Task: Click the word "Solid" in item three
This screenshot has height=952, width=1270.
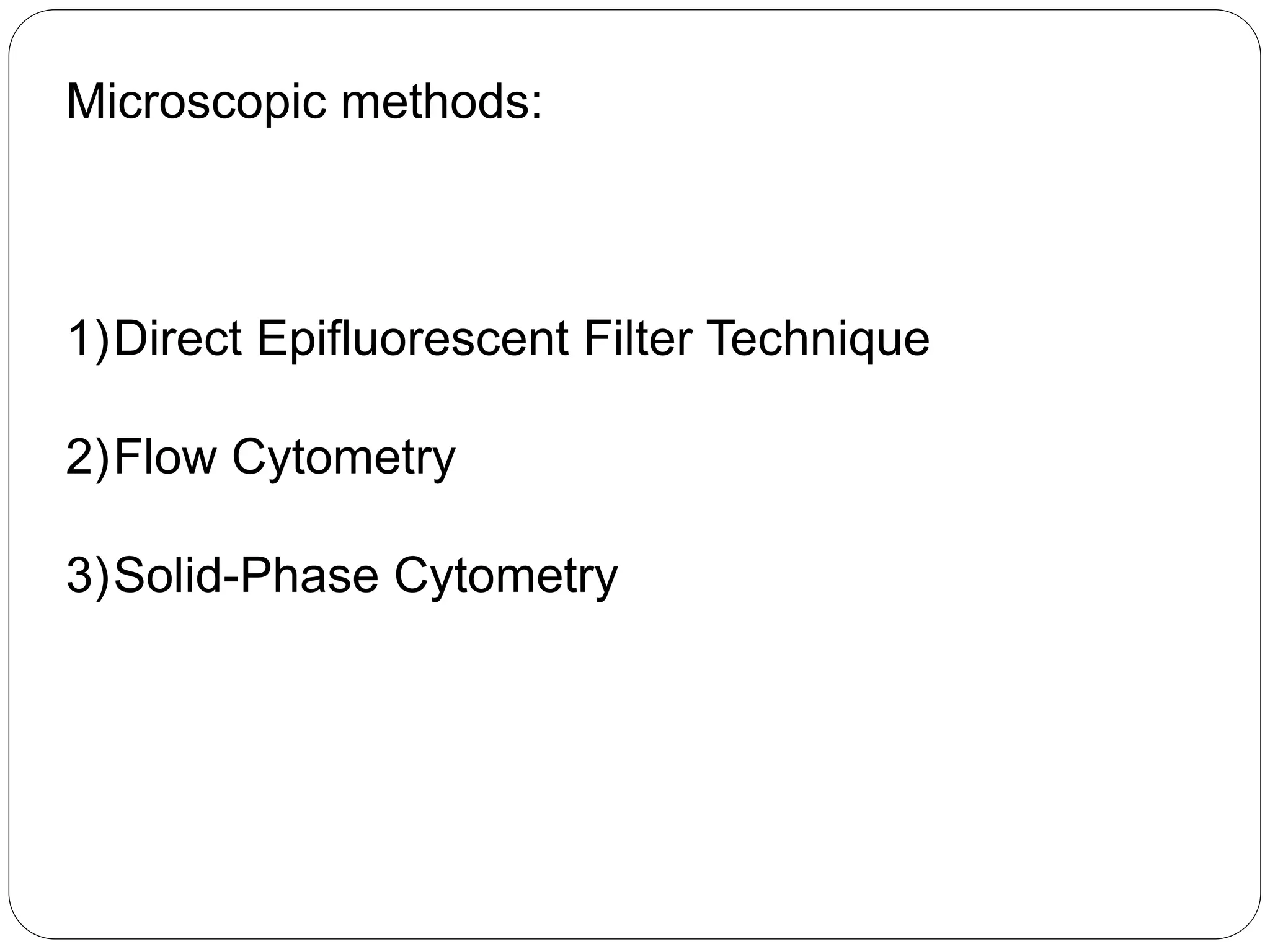Action: (x=168, y=576)
